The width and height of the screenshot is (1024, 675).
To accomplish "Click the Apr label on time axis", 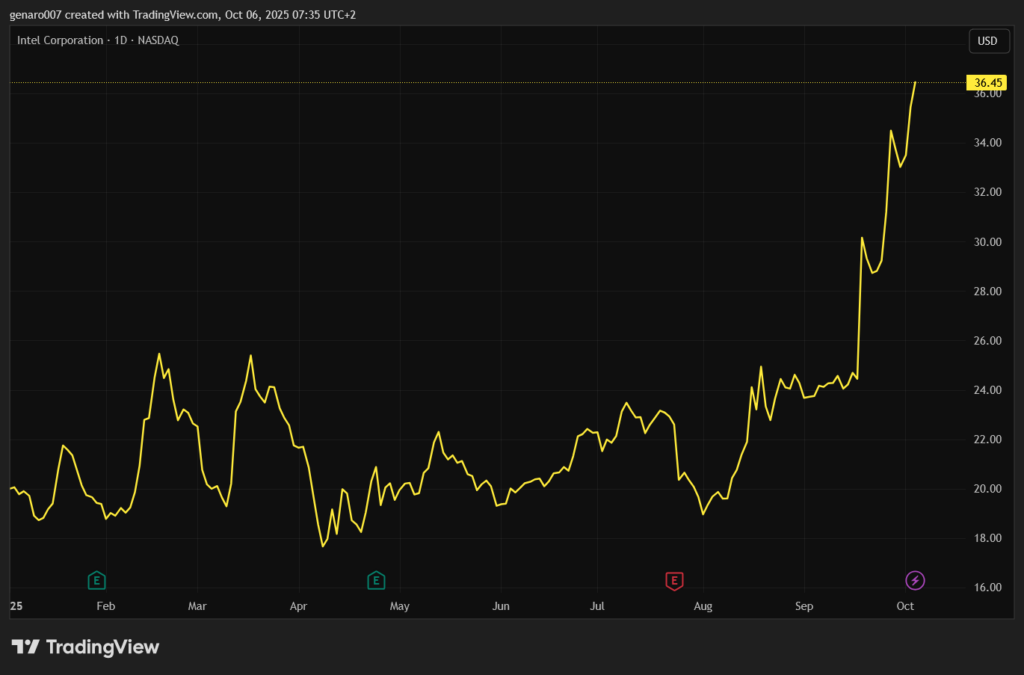I will click(298, 606).
